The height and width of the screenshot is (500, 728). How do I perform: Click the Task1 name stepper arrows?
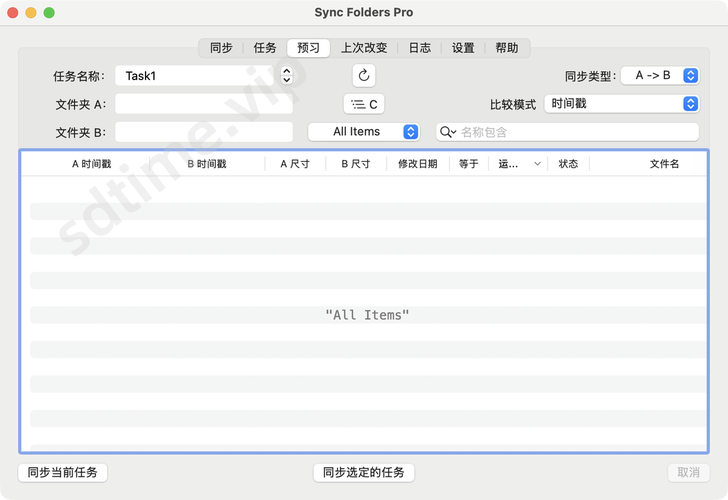click(287, 75)
